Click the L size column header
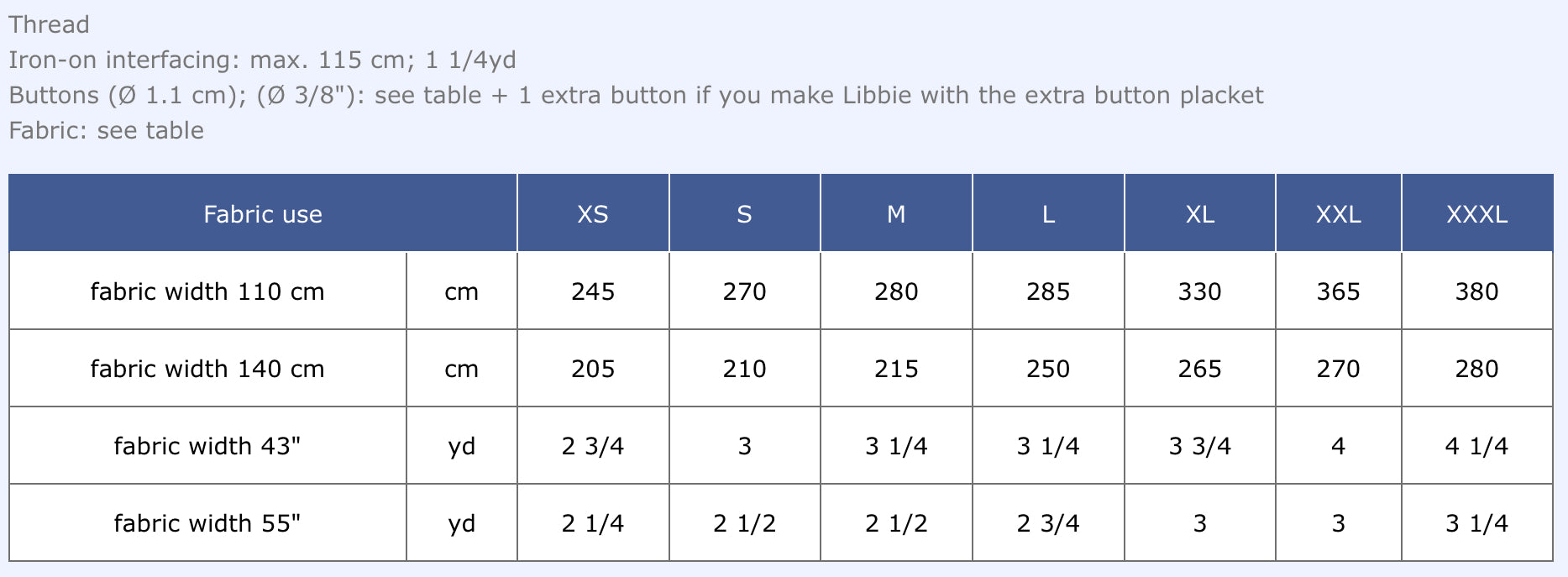Screen dimensions: 1568x577 click(x=1048, y=214)
